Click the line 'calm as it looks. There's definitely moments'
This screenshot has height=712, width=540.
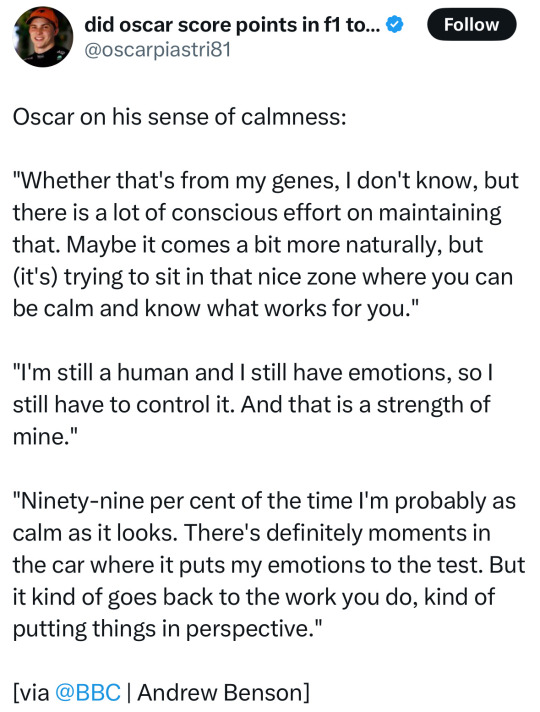click(x=252, y=533)
